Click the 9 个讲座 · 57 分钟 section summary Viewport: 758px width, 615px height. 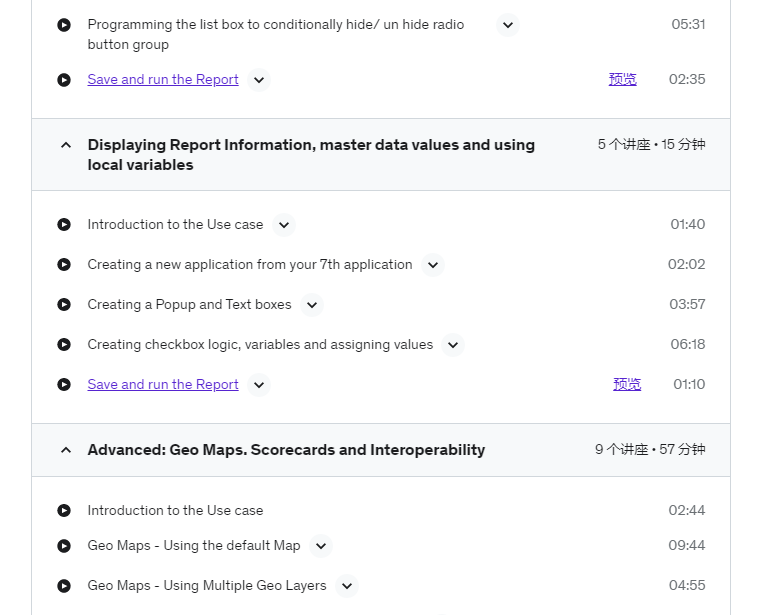pyautogui.click(x=650, y=450)
